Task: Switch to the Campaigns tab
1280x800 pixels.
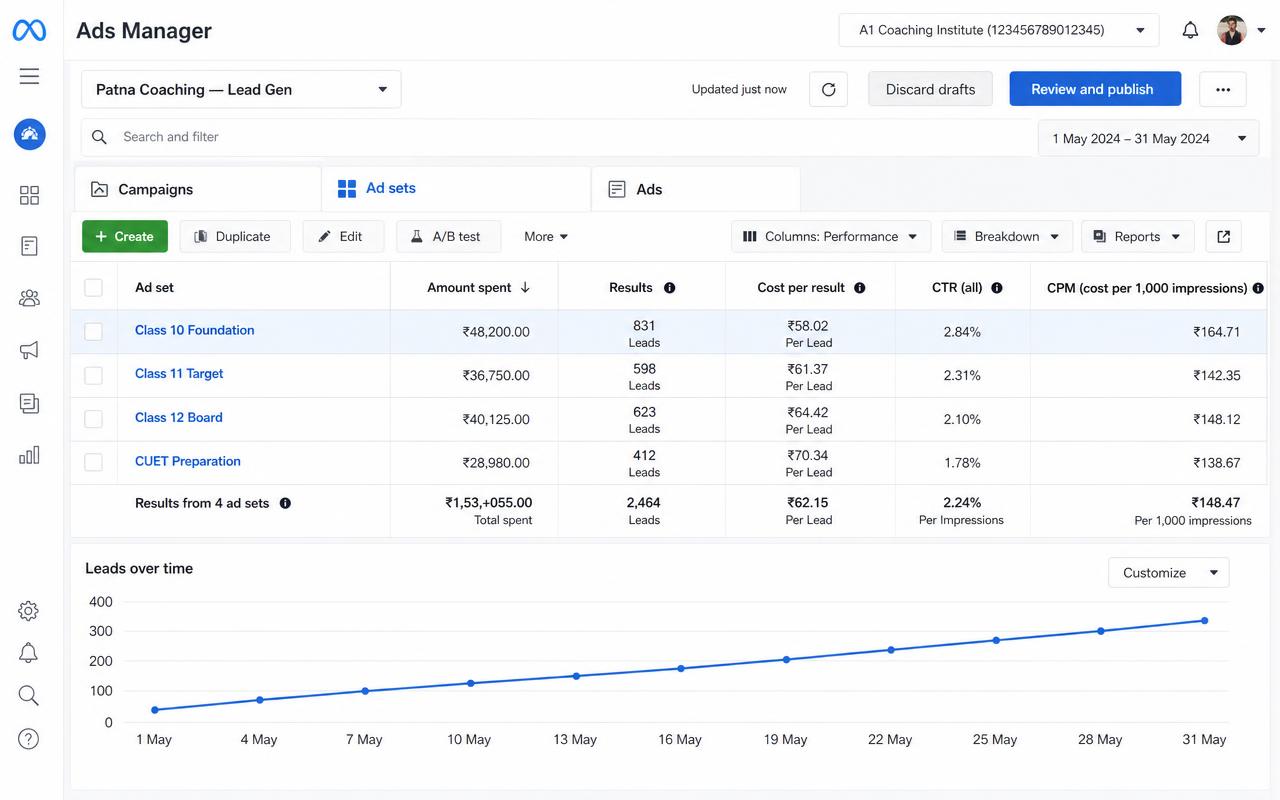Action: [198, 189]
